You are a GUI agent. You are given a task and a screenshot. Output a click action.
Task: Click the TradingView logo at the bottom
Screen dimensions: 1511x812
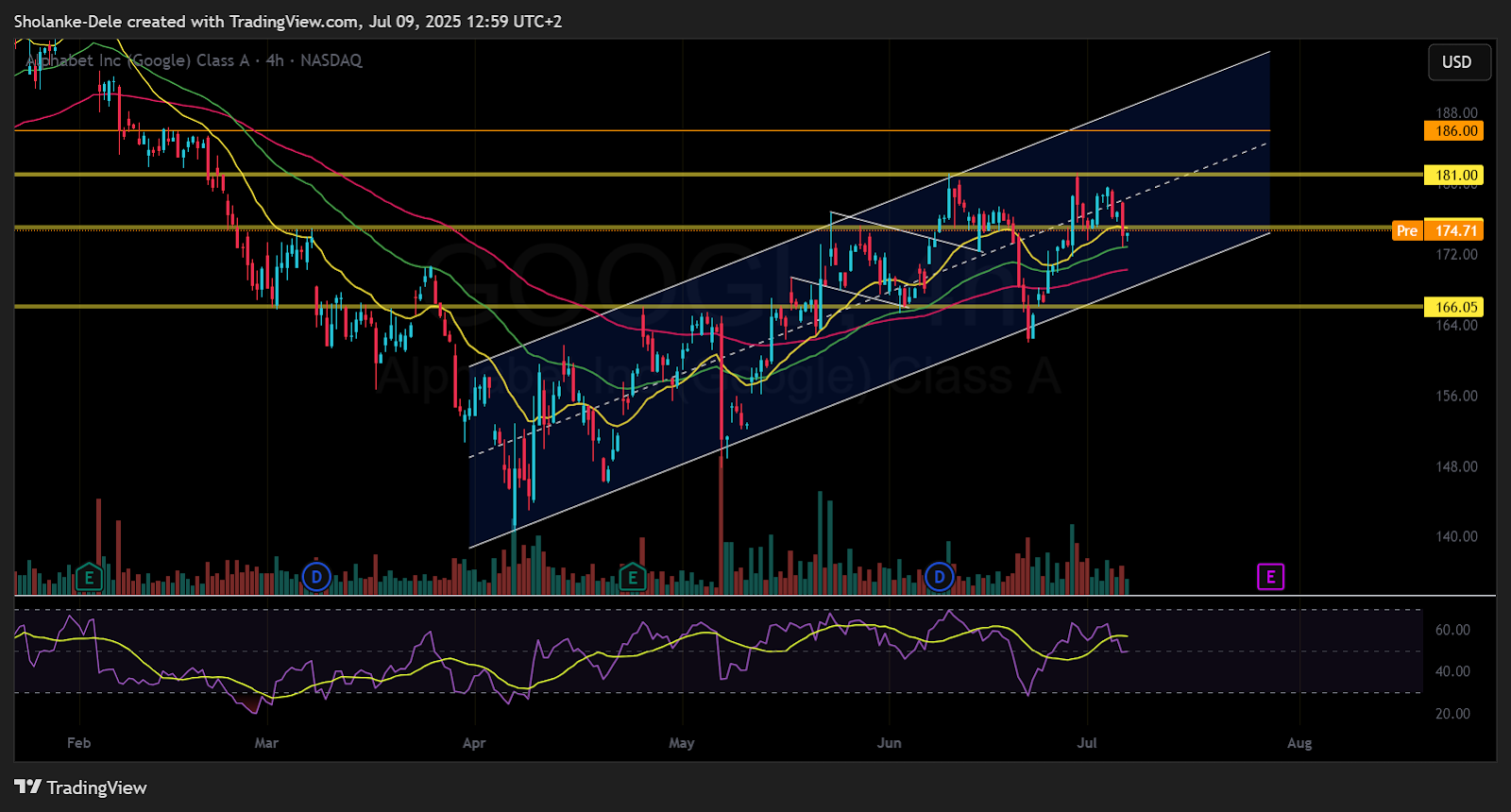[80, 787]
